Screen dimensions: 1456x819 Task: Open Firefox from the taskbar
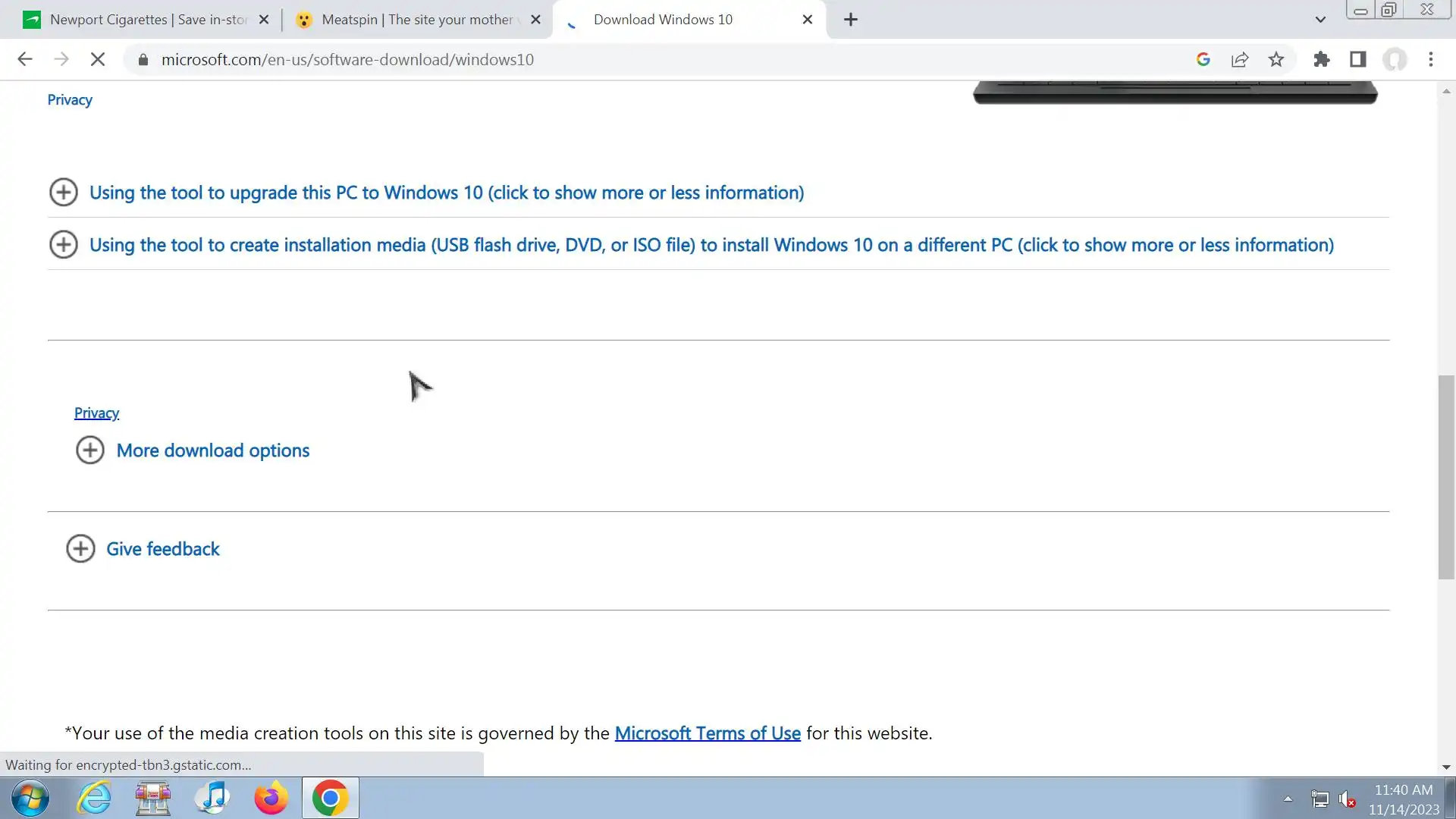(271, 799)
